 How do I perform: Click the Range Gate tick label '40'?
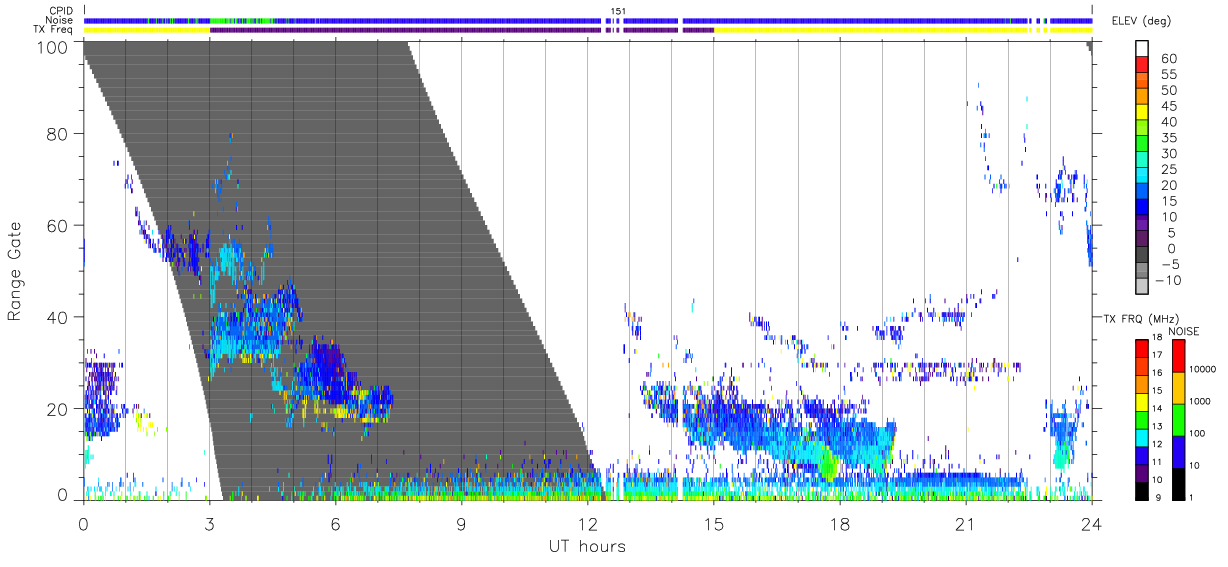(x=59, y=317)
